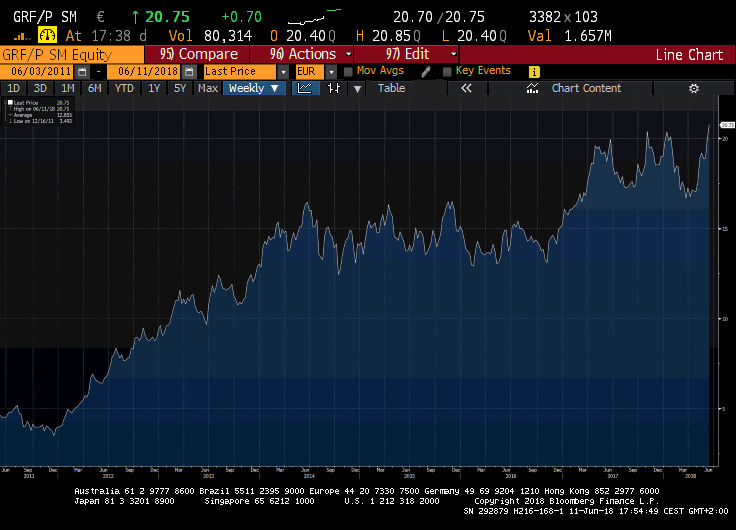Collapse panel with double-arrow icon
The height and width of the screenshot is (530, 736).
pyautogui.click(x=466, y=88)
